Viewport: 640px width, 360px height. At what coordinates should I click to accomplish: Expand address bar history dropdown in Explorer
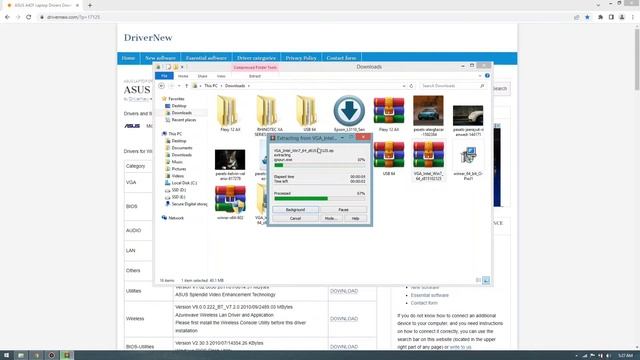click(x=404, y=86)
